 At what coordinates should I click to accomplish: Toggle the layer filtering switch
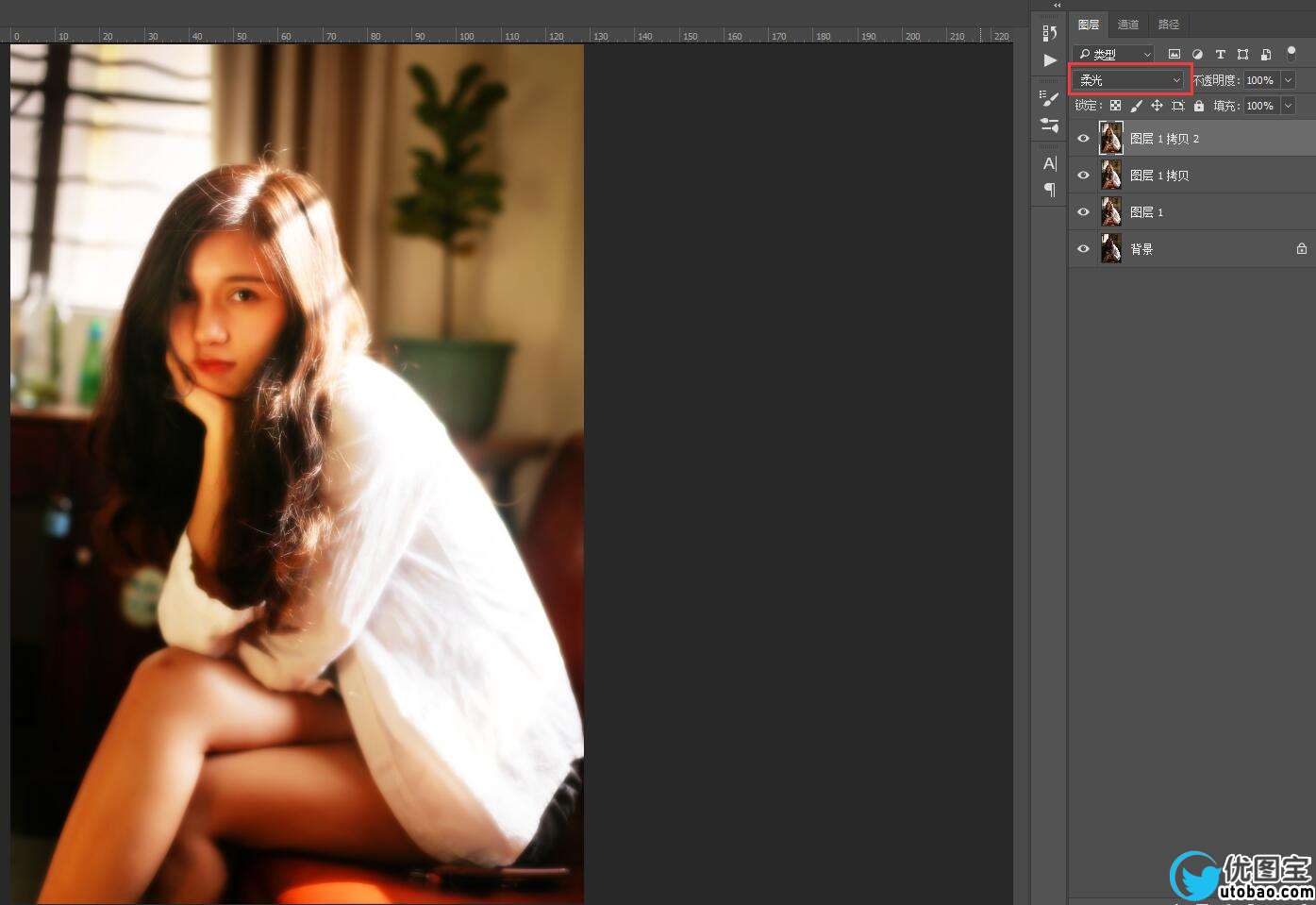[x=1291, y=55]
